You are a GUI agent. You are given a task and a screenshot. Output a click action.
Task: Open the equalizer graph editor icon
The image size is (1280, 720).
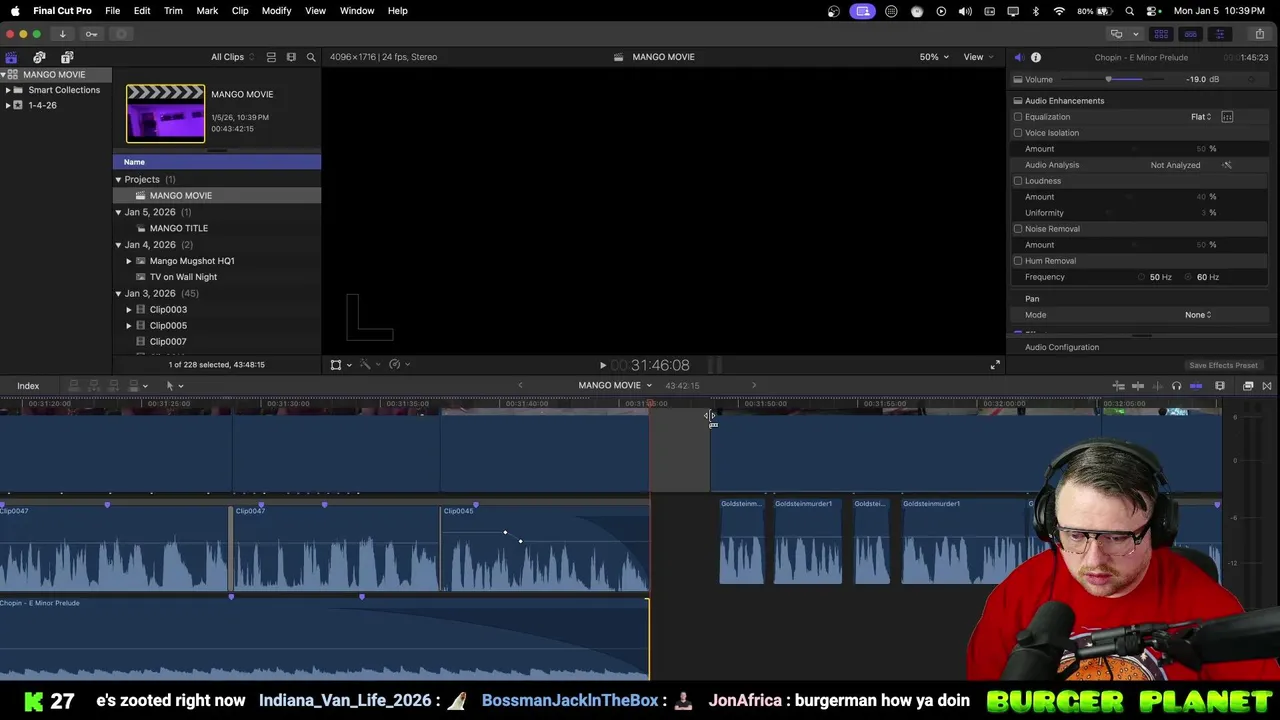pos(1227,117)
